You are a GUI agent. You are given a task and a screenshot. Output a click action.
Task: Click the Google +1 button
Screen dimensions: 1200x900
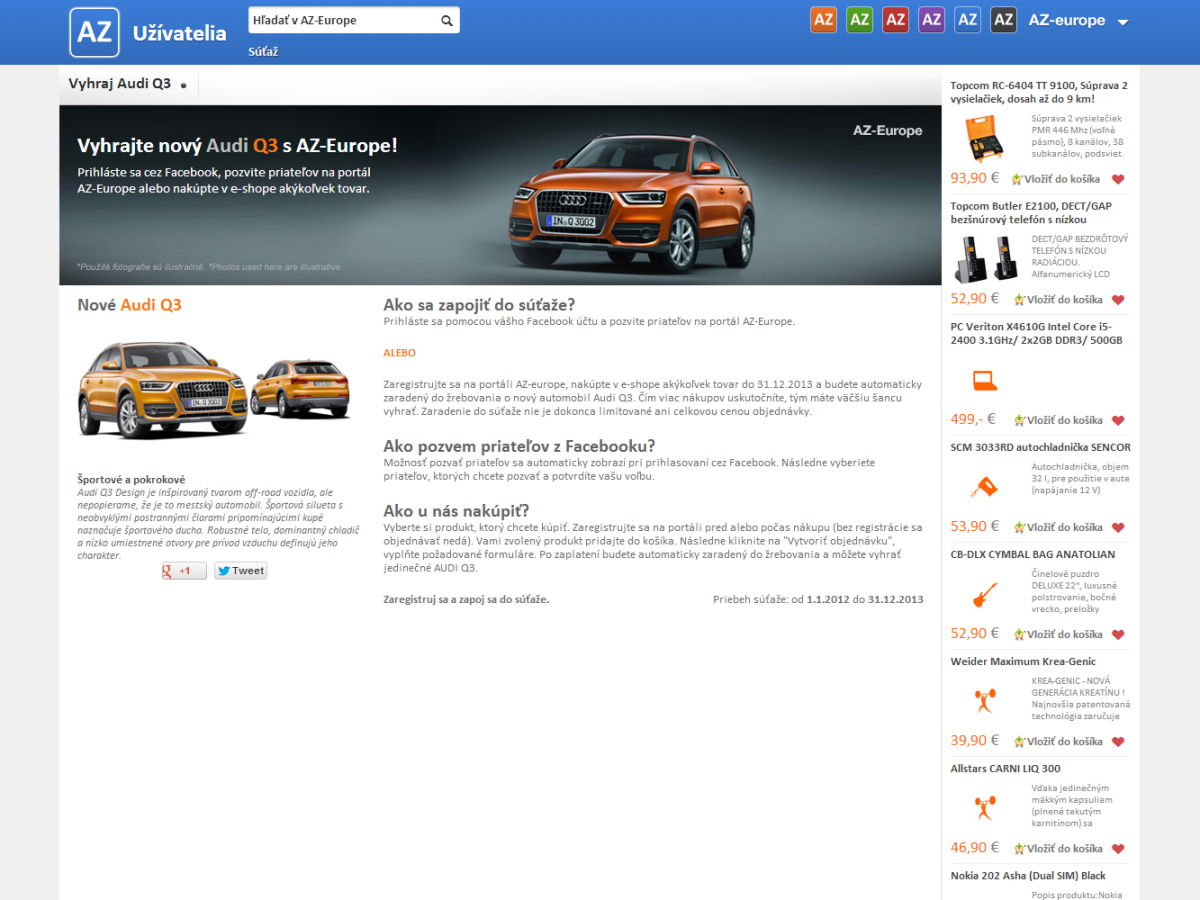pyautogui.click(x=184, y=571)
